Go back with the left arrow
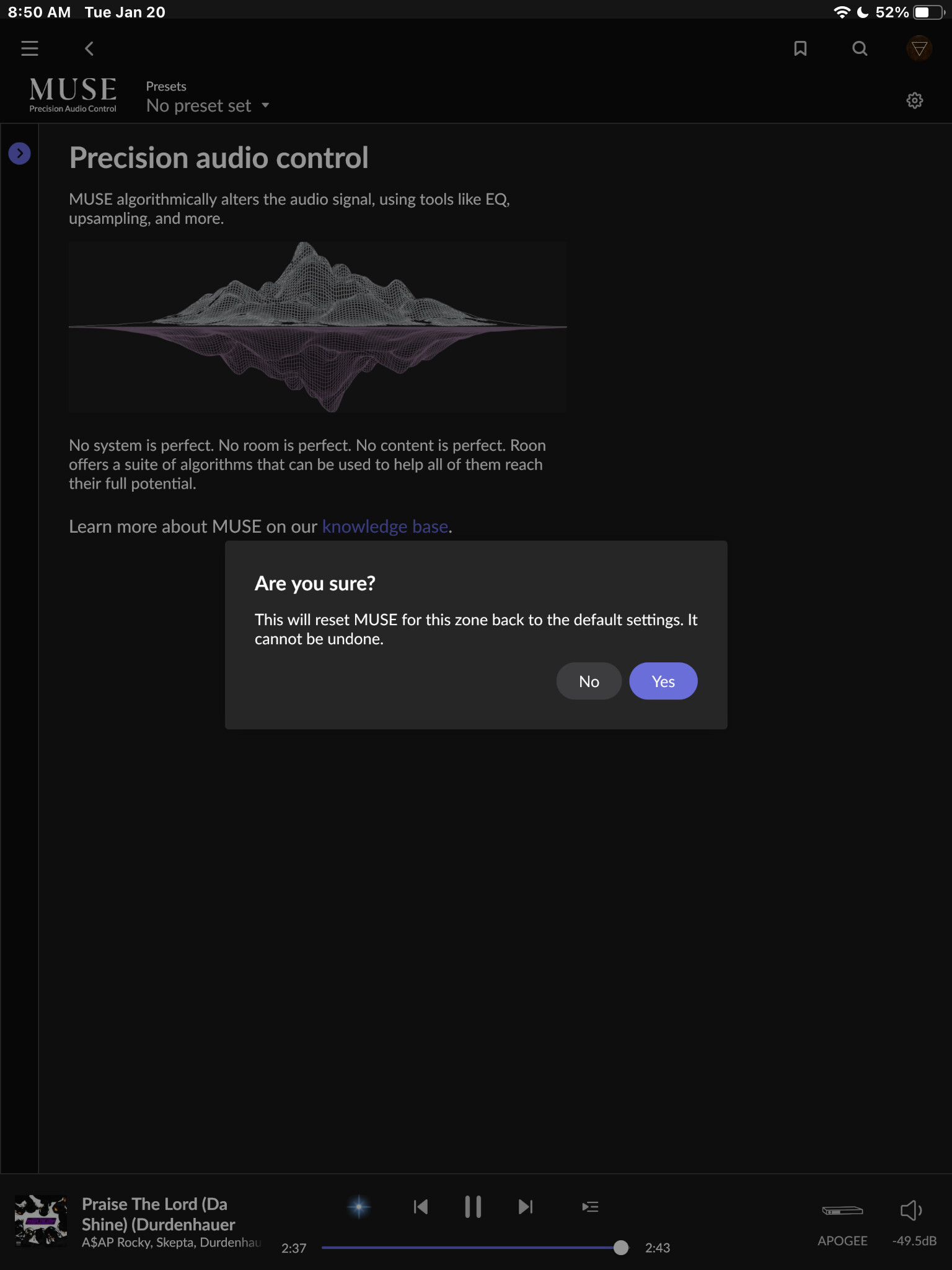Screen dimensions: 952x1270 [89, 48]
